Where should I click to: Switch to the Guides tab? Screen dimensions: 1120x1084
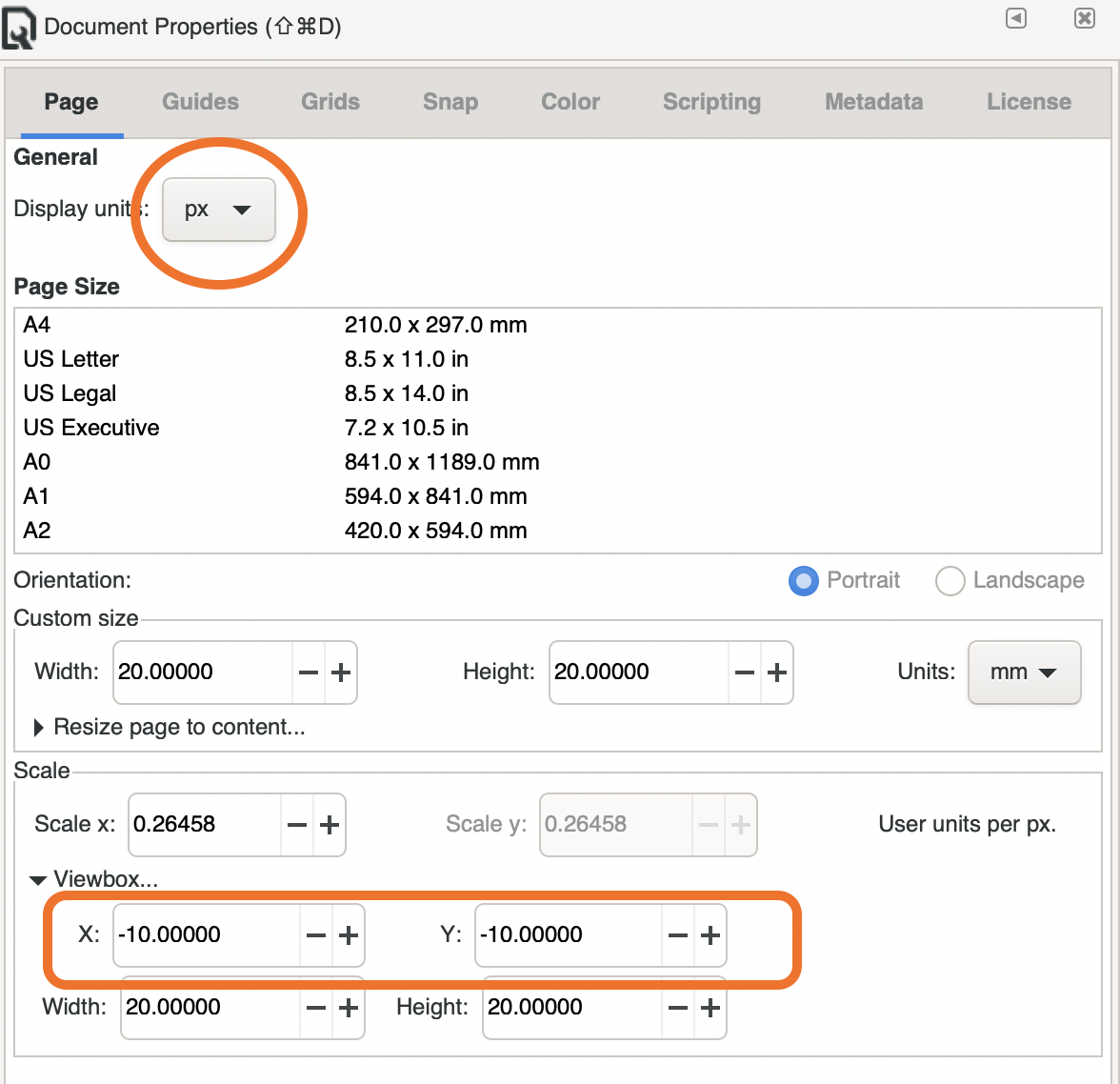tap(200, 102)
